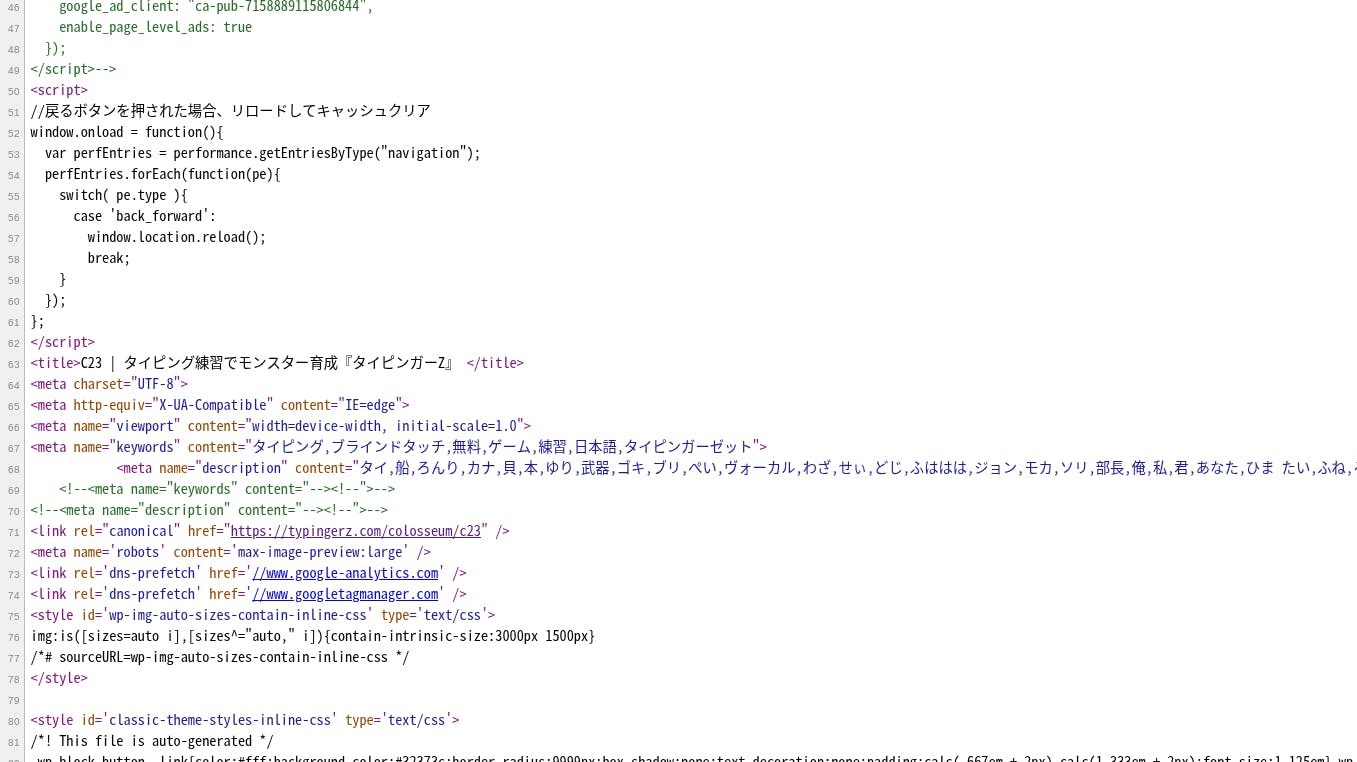Open the www.google-analytics.com dns-prefetch link
The height and width of the screenshot is (762, 1357).
[345, 573]
